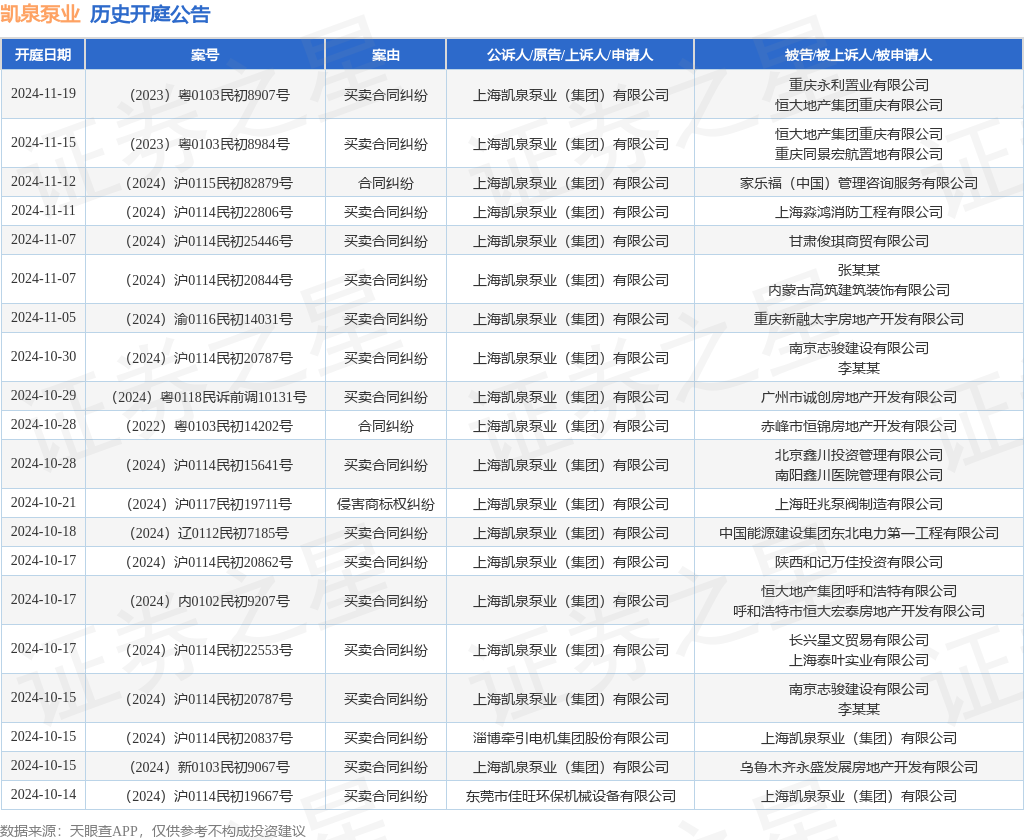The height and width of the screenshot is (840, 1024).
Task: Select case number (2024)沪0114民初20844号
Action: 209,280
